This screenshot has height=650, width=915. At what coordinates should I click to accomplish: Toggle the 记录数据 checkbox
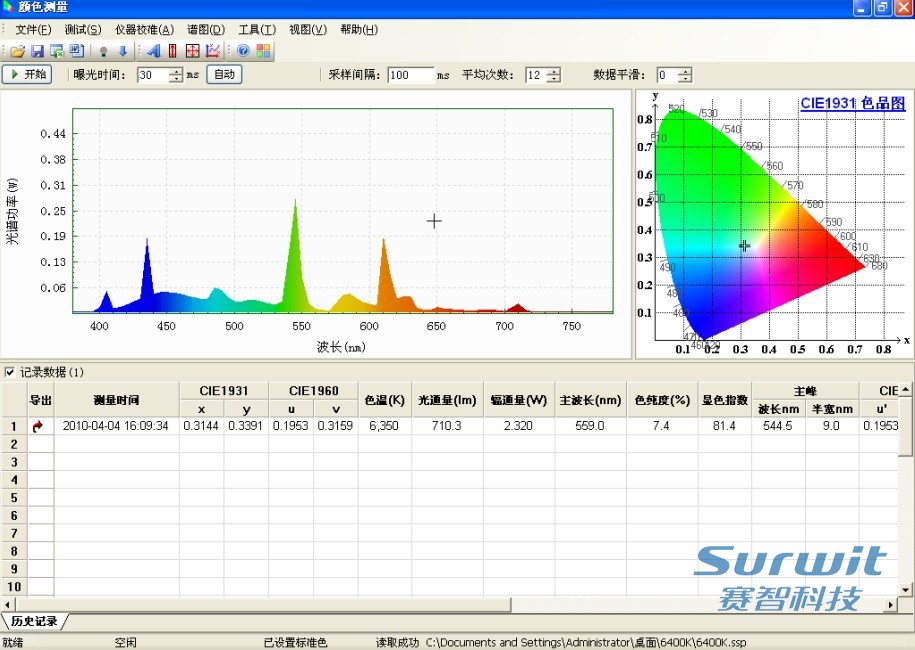click(10, 373)
